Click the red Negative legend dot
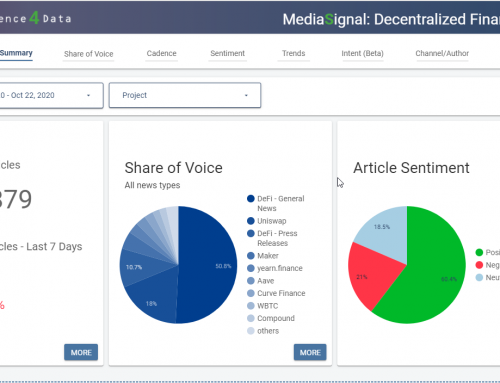The image size is (500, 383). [x=479, y=265]
